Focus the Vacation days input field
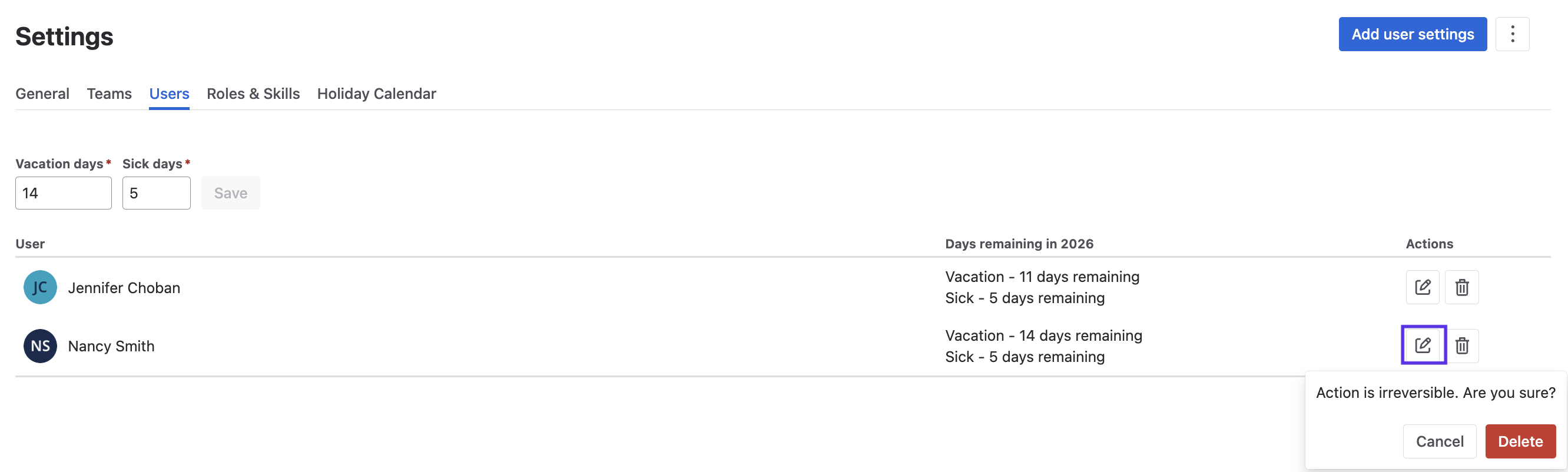The image size is (1568, 472). tap(64, 193)
